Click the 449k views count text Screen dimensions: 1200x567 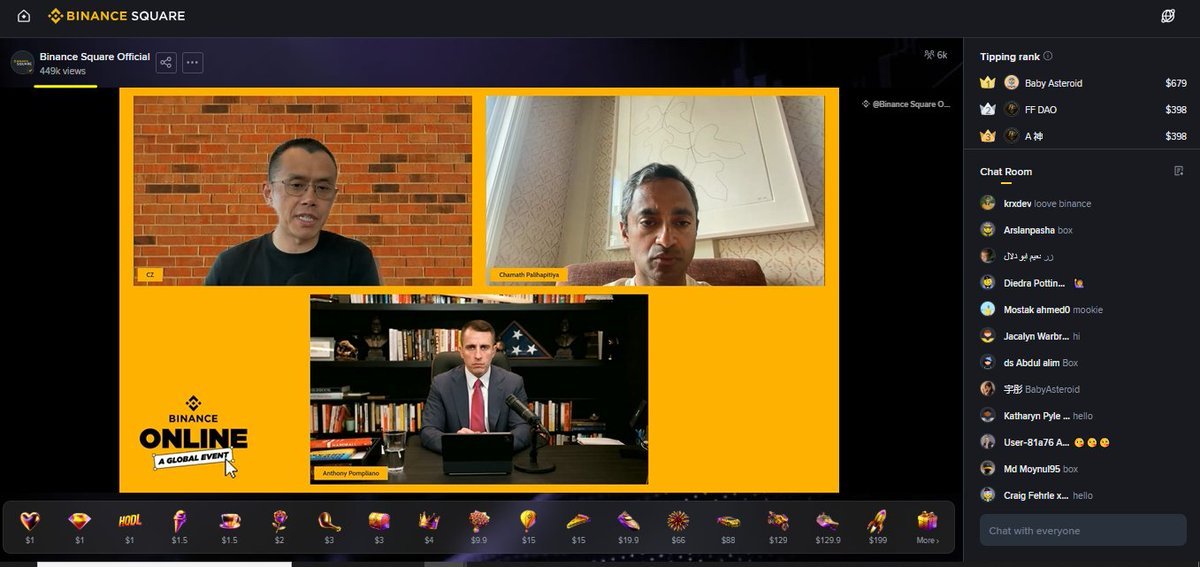pos(62,71)
